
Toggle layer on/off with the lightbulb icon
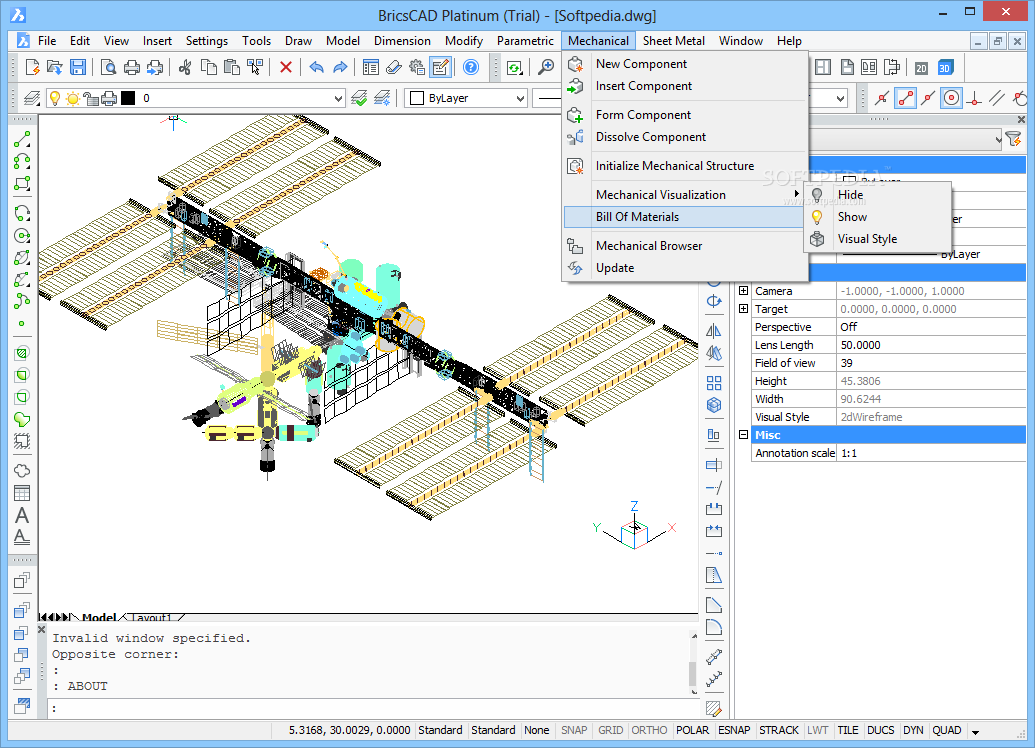click(x=55, y=98)
